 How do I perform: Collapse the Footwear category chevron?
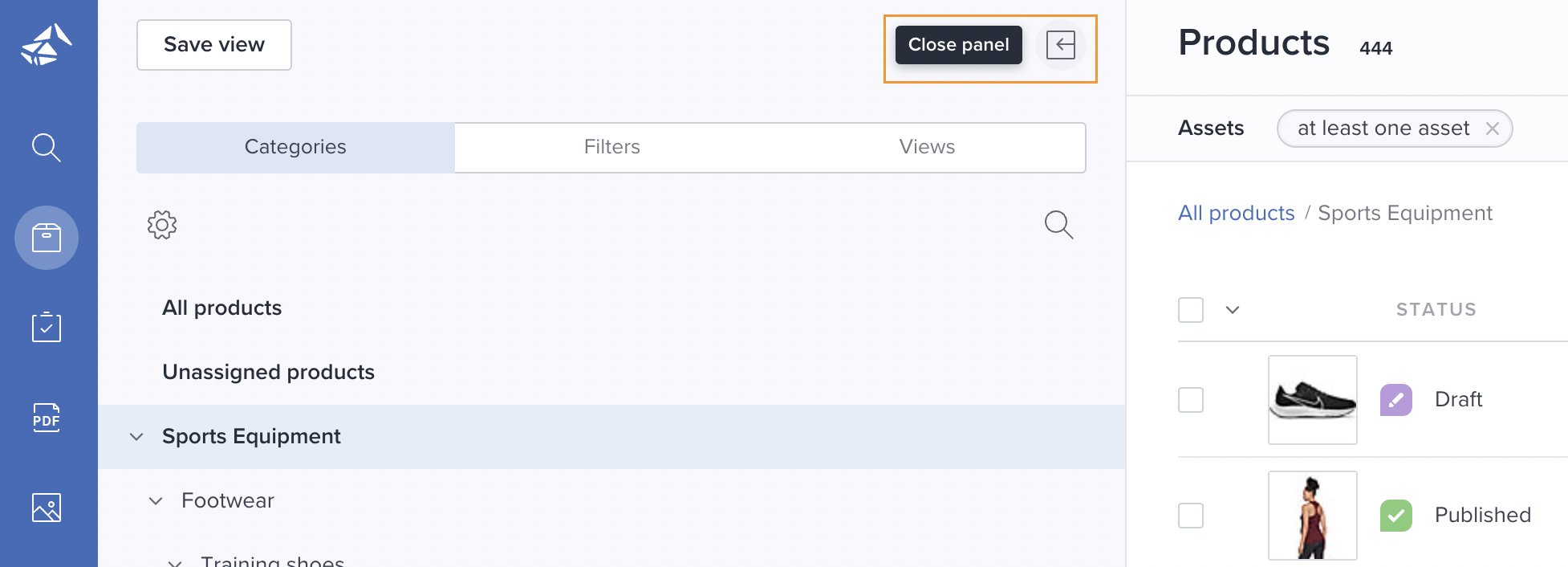click(x=156, y=501)
